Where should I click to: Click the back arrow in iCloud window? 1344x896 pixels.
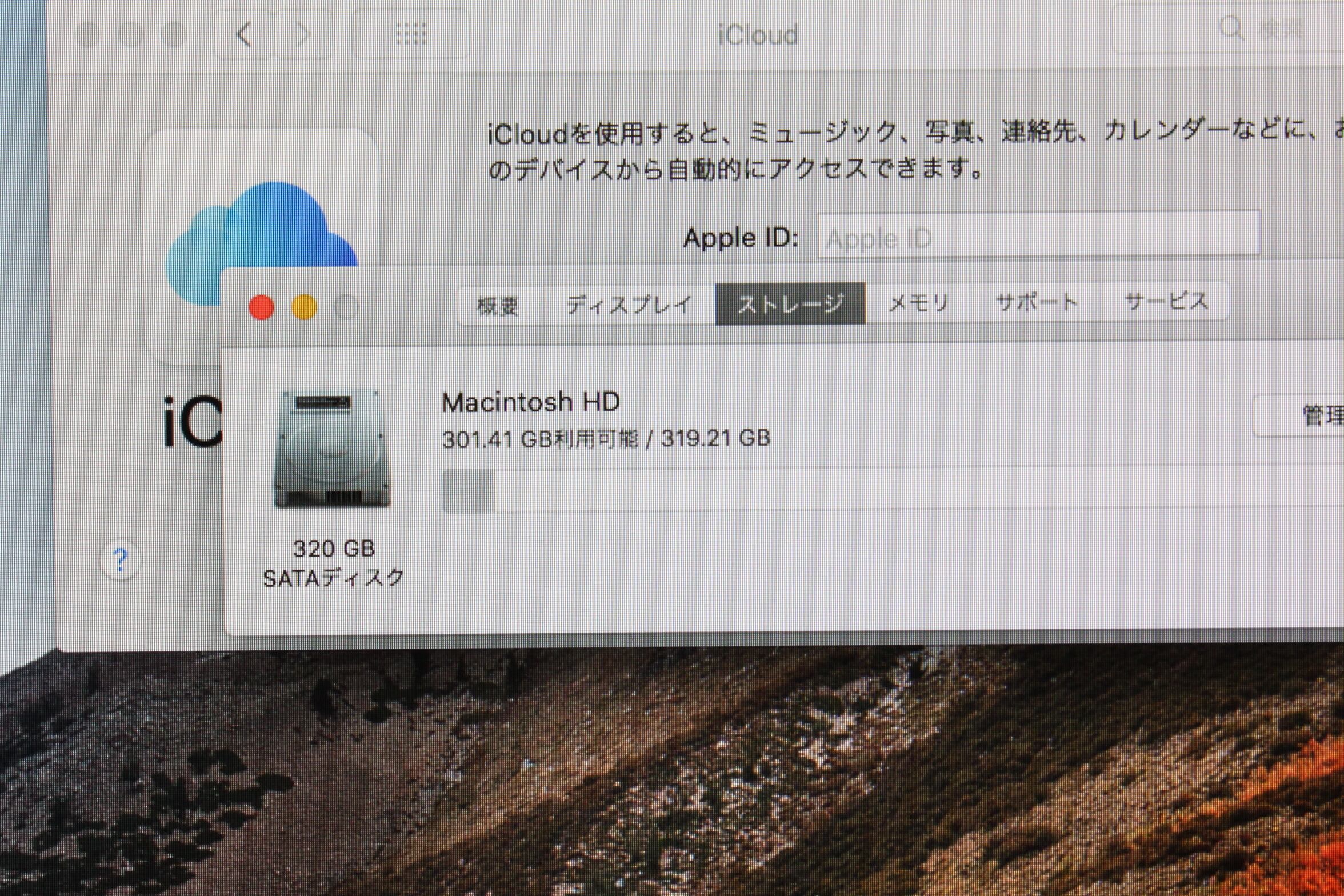click(x=245, y=34)
